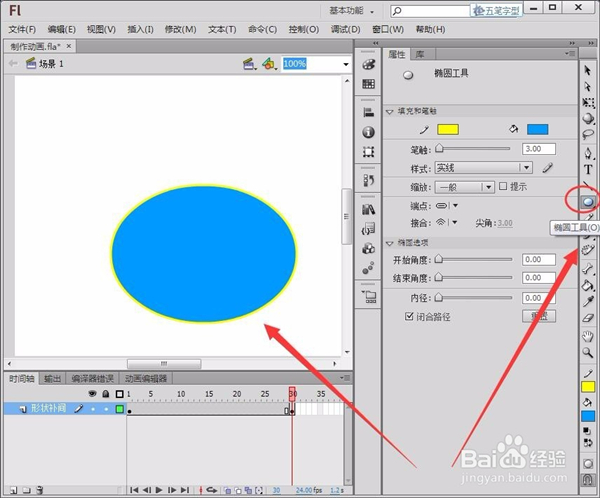Click the blue fill color swatch in properties
600x498 pixels.
pos(537,129)
